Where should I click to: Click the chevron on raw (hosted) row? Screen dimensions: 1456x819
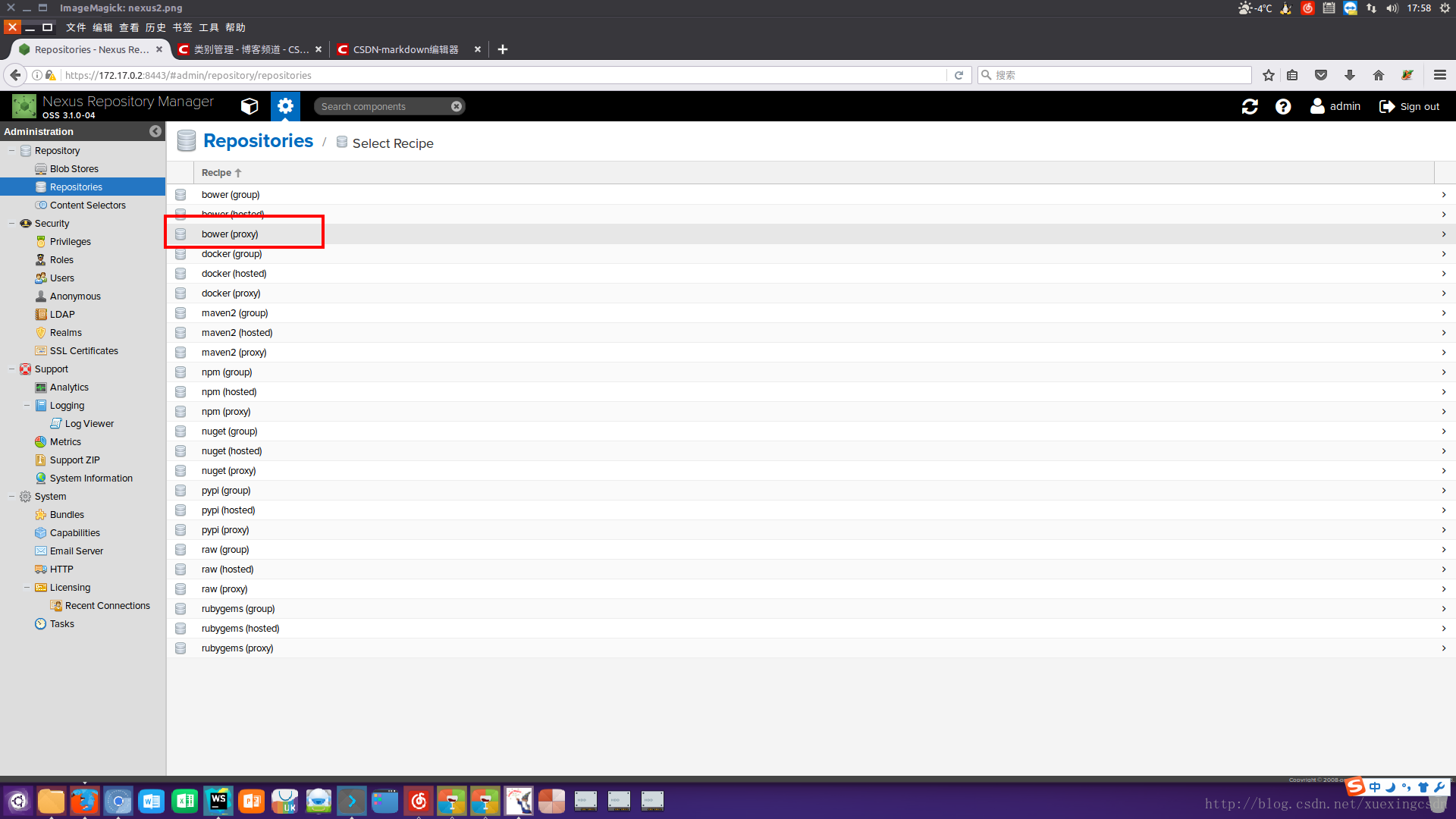click(x=1444, y=570)
